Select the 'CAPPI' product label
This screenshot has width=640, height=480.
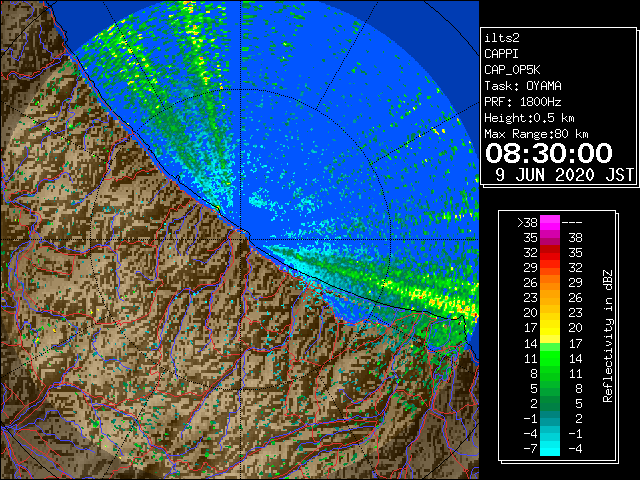pyautogui.click(x=501, y=54)
